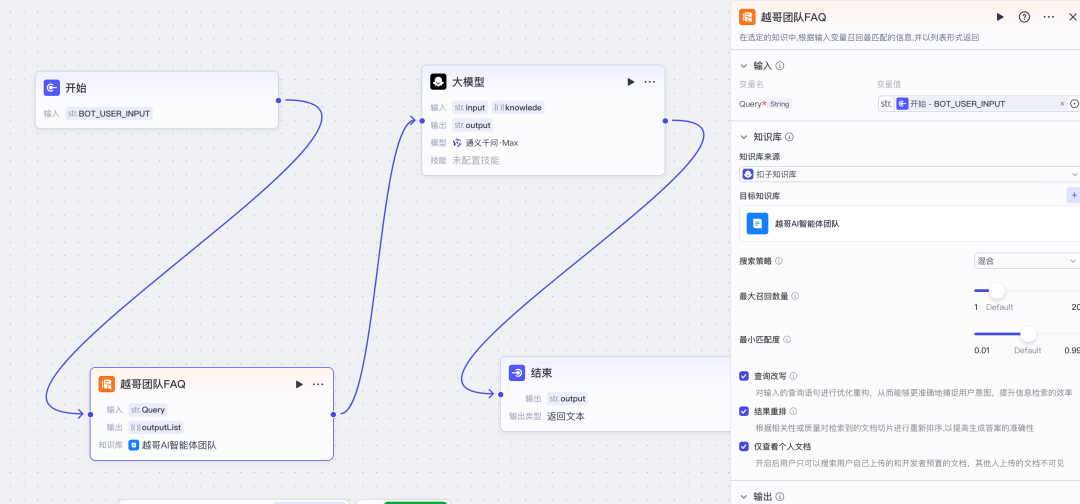Click info icon next to 最小匹配度
The height and width of the screenshot is (504, 1080).
click(787, 339)
